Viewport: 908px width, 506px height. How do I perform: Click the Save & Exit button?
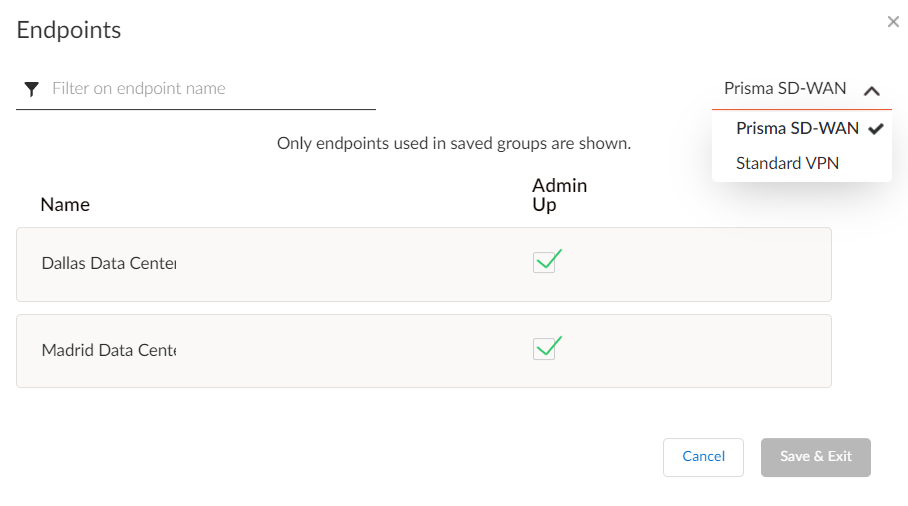(815, 457)
